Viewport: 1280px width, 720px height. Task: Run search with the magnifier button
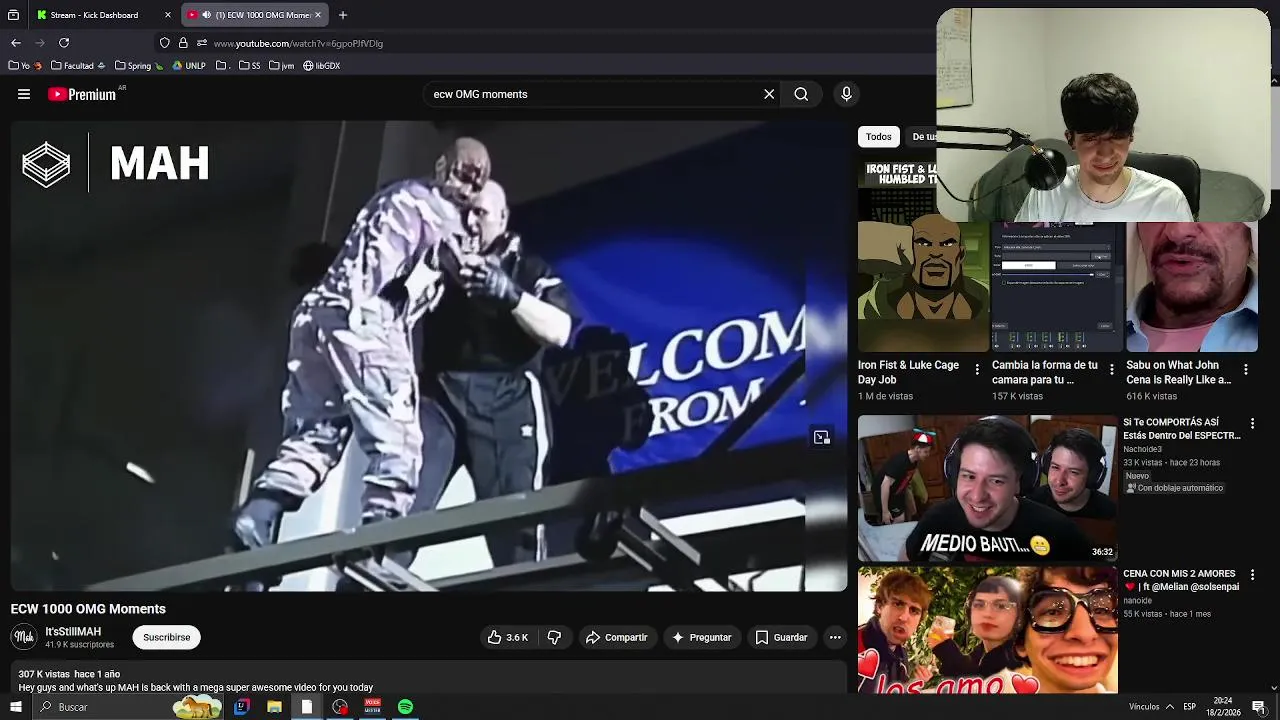pos(801,94)
